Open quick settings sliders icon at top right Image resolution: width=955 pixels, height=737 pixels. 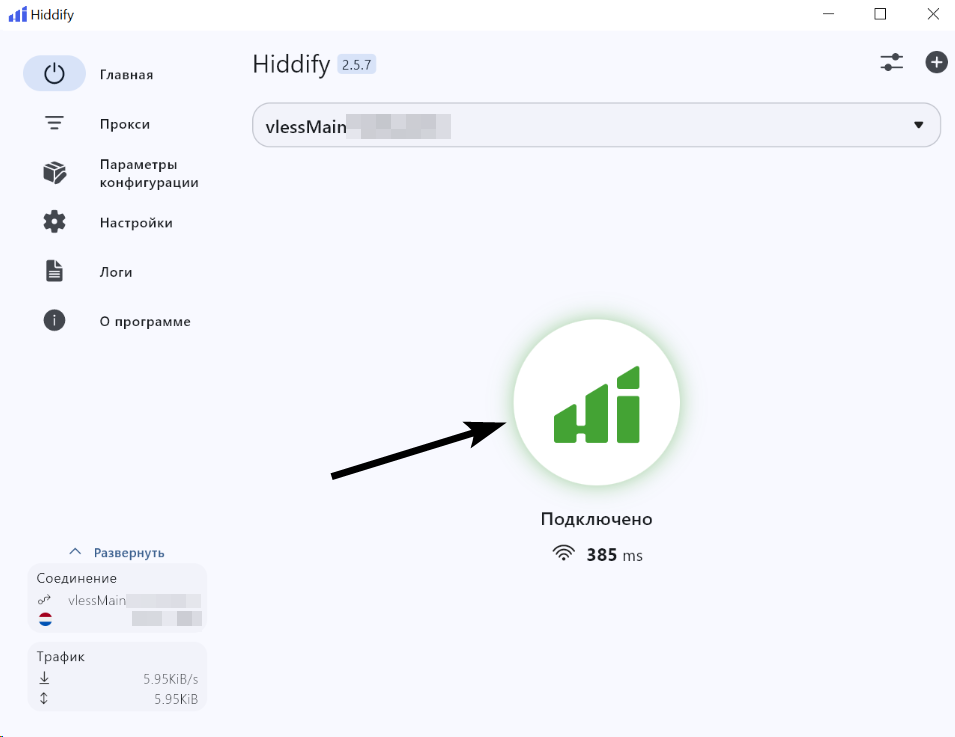[x=892, y=62]
